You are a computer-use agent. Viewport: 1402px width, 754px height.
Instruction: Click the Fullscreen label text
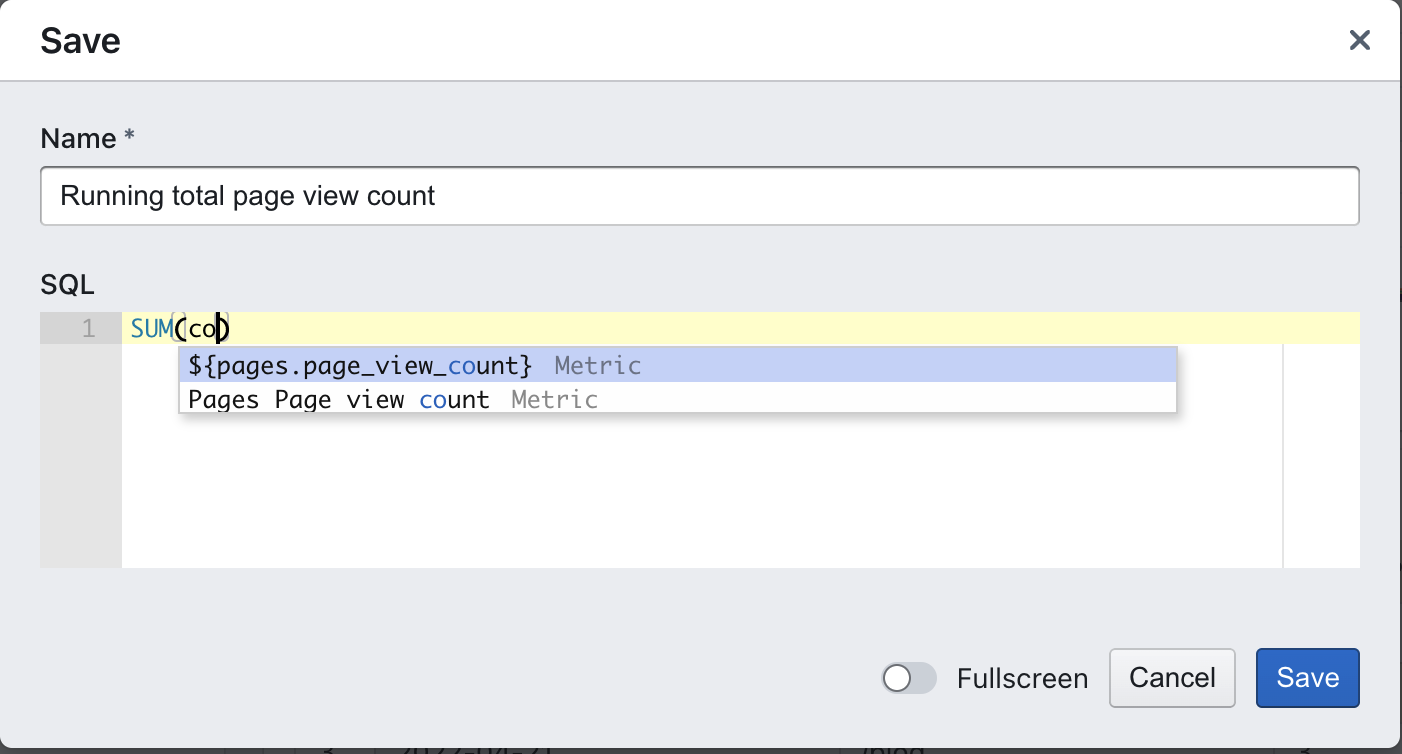click(1021, 679)
